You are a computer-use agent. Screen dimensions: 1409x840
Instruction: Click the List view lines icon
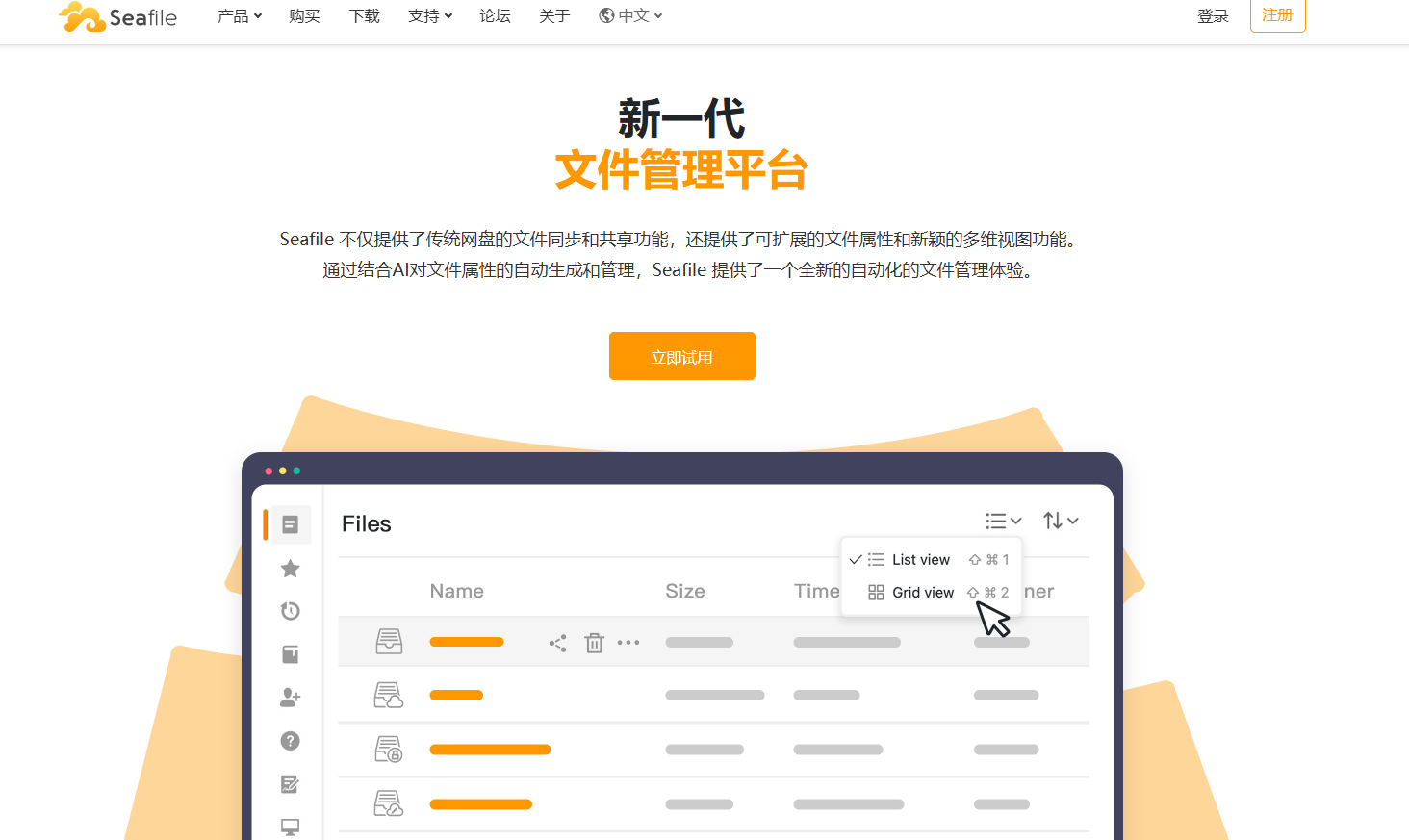(x=876, y=559)
